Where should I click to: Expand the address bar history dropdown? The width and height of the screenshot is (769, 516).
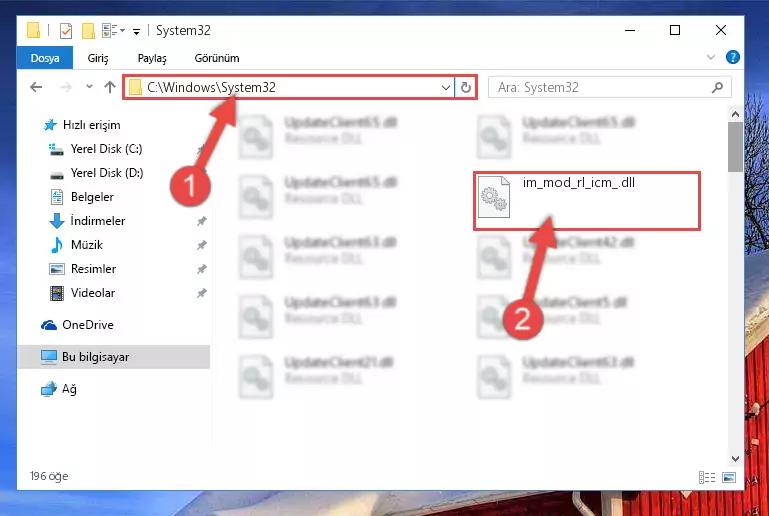click(445, 88)
